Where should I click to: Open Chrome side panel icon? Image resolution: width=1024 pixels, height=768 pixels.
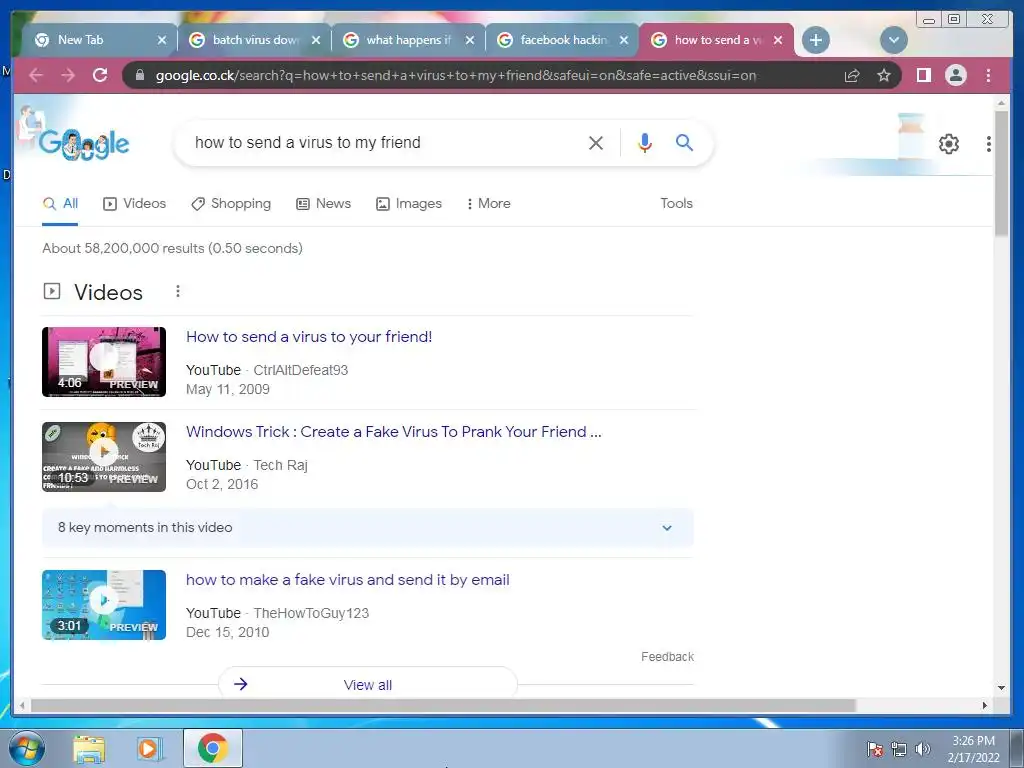tap(923, 76)
